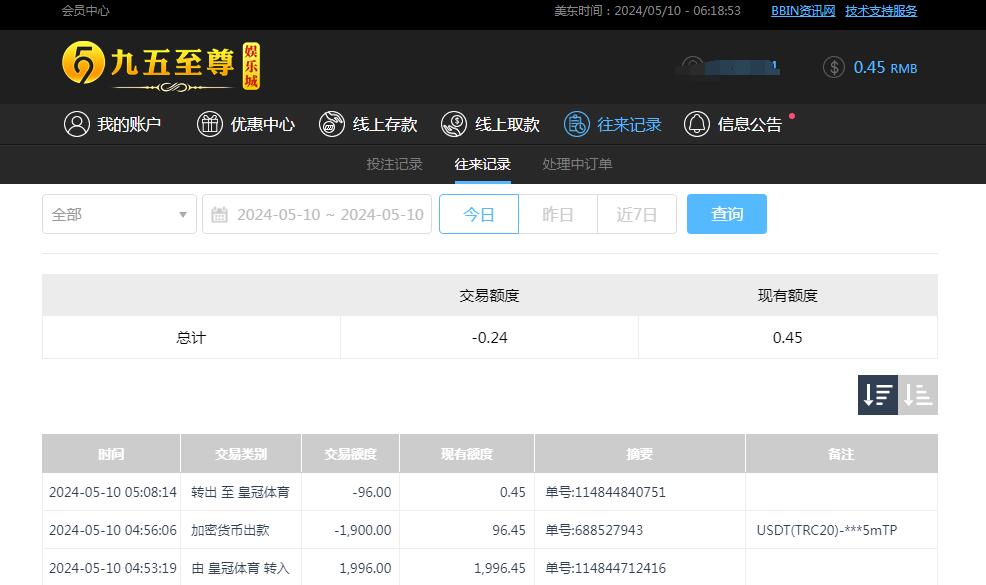Click the 线上存款 deposit coin icon
Image resolution: width=986 pixels, height=585 pixels.
tap(332, 124)
